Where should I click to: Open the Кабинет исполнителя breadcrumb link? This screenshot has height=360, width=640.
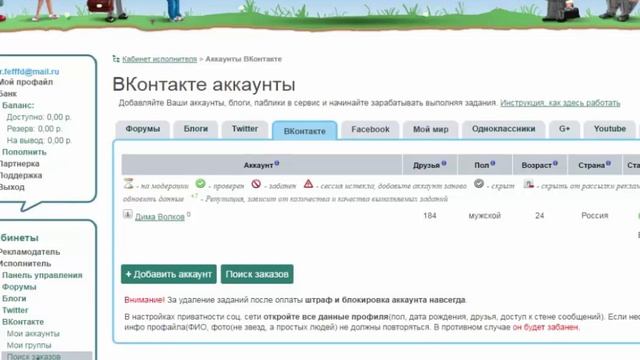pos(160,59)
